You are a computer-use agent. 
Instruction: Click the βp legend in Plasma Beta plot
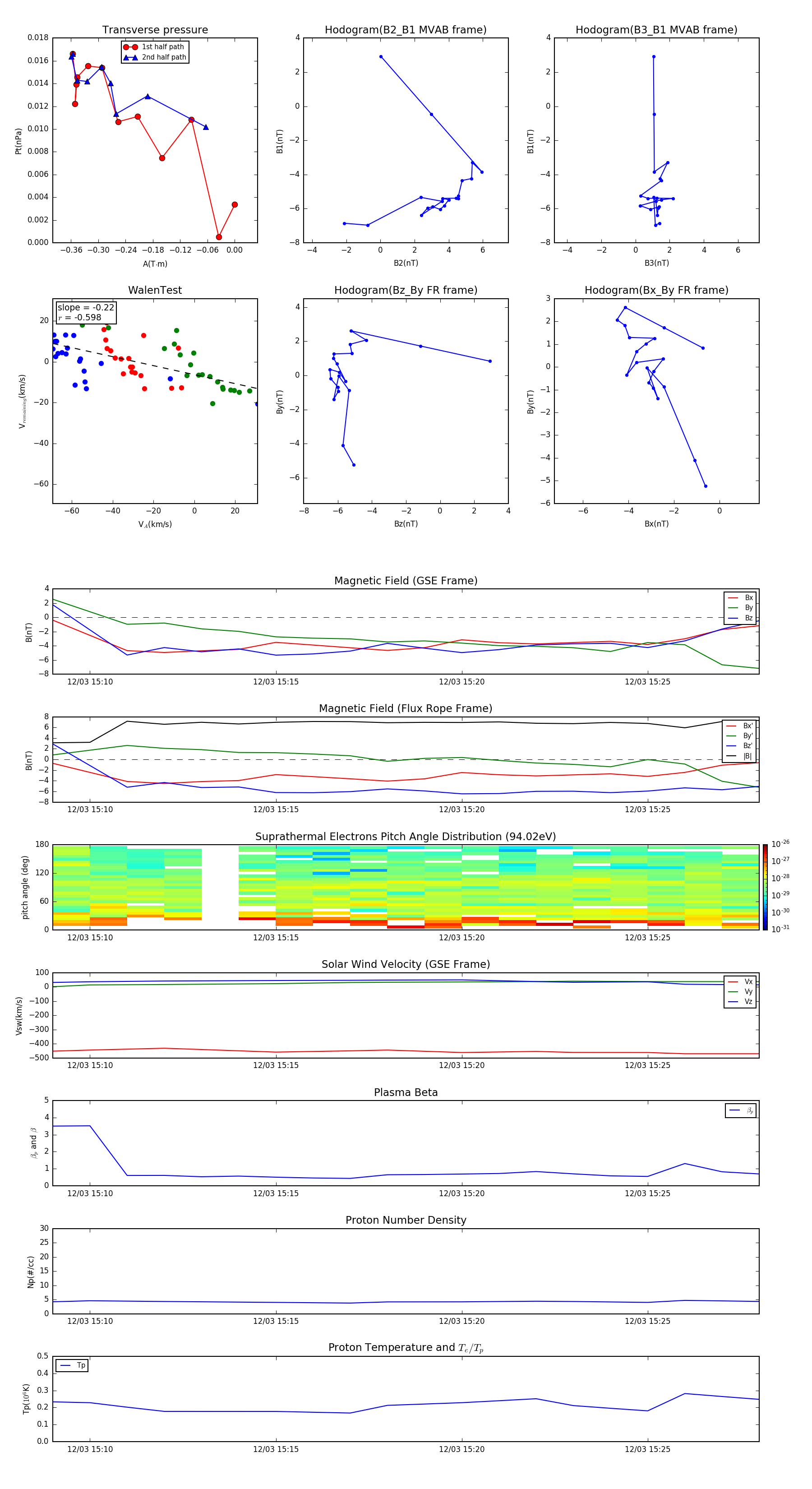(x=741, y=1110)
